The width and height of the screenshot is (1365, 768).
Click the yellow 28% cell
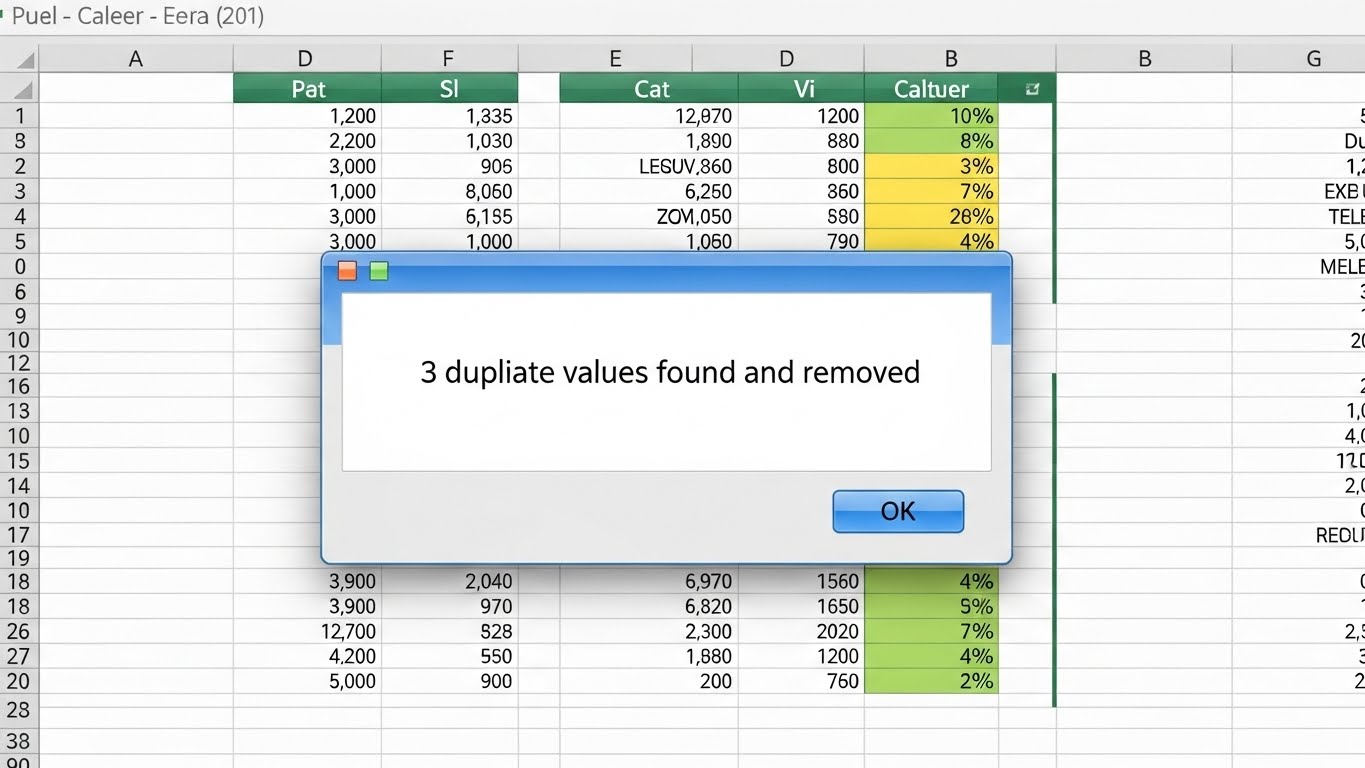tap(931, 216)
